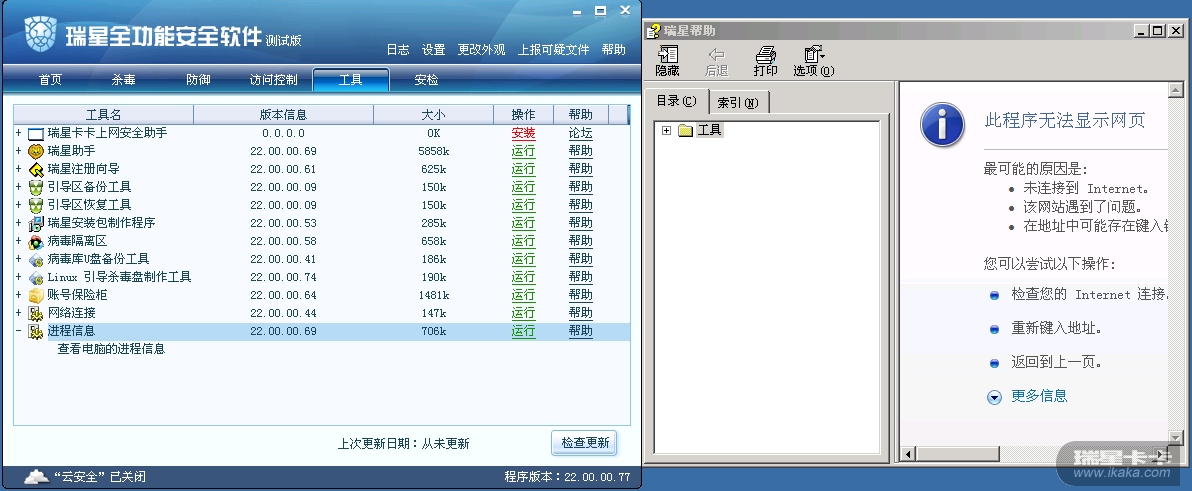The width and height of the screenshot is (1192, 491).
Task: Click the 大小 column header
Action: [x=433, y=115]
